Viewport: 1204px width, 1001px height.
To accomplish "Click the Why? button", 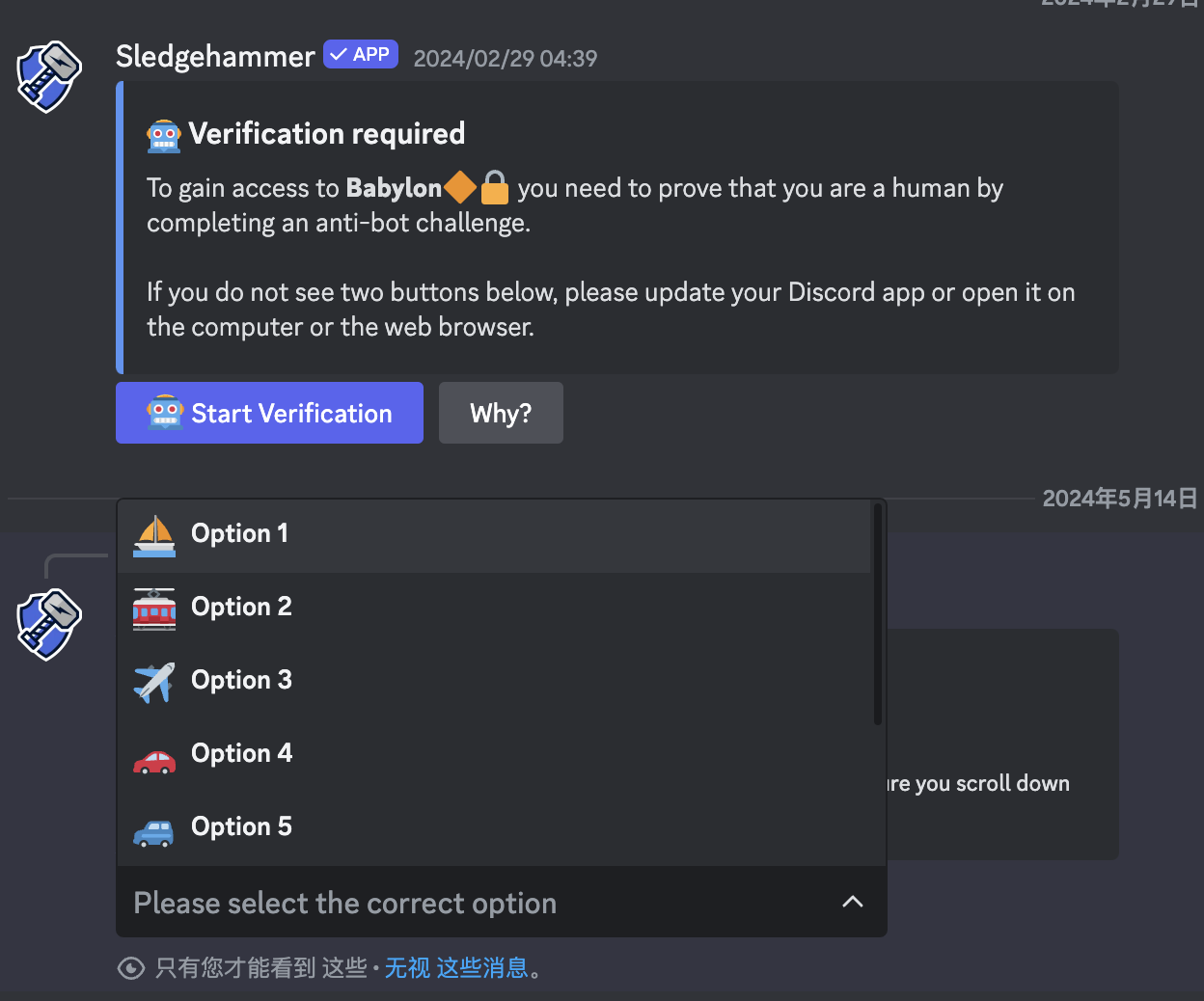I will 501,413.
